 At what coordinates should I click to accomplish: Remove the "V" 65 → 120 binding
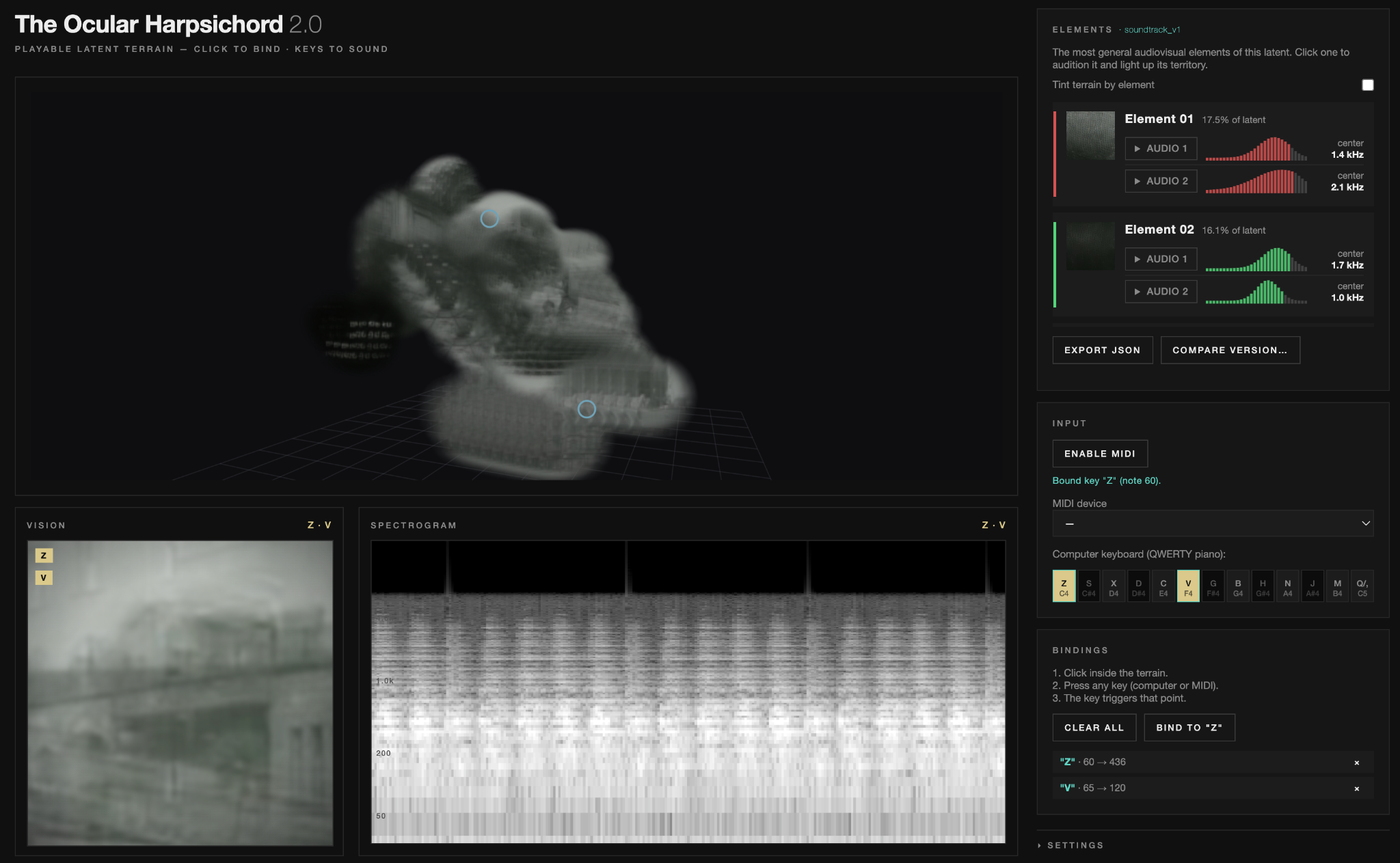[1357, 789]
